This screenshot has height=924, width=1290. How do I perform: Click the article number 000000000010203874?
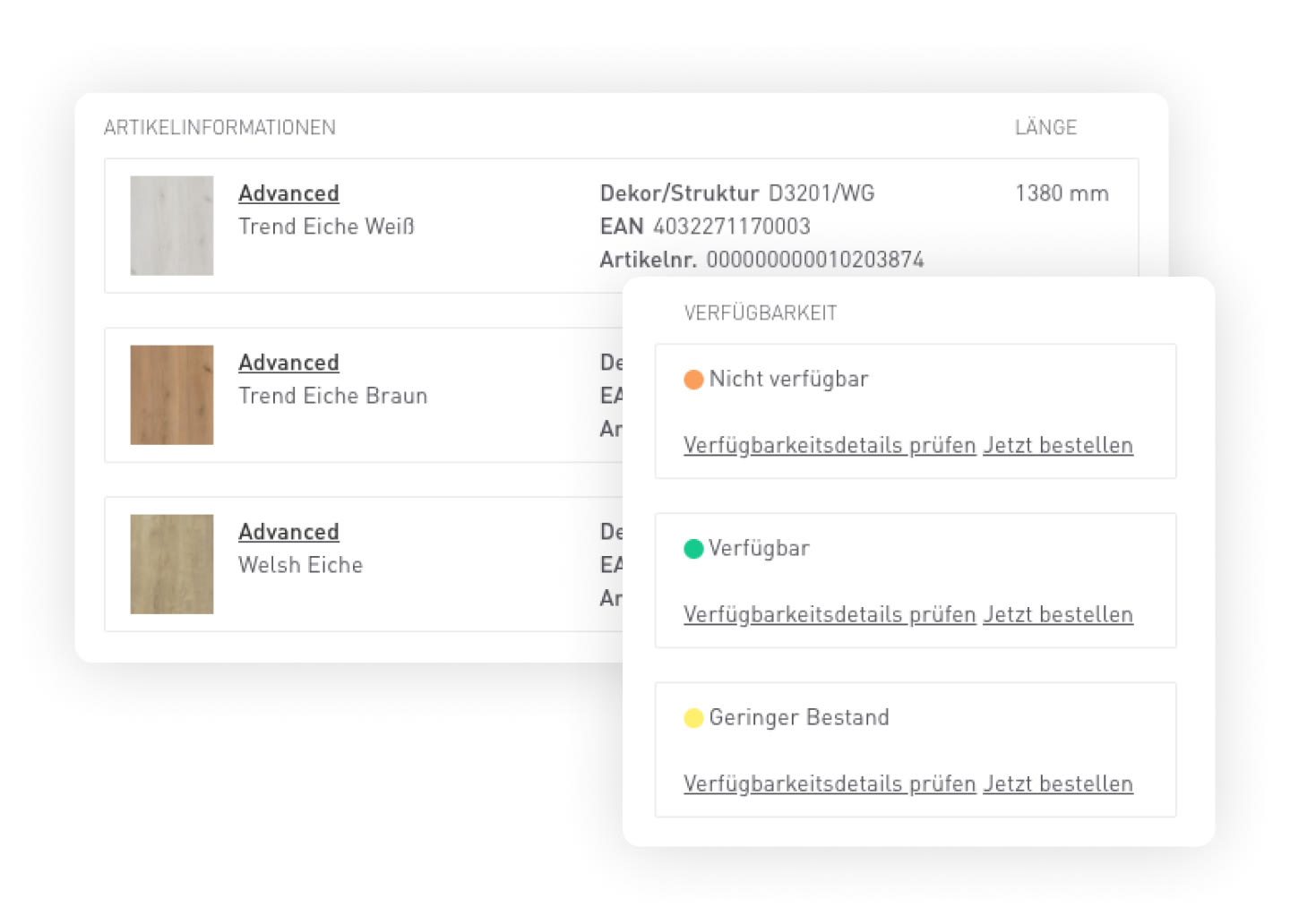pos(815,260)
